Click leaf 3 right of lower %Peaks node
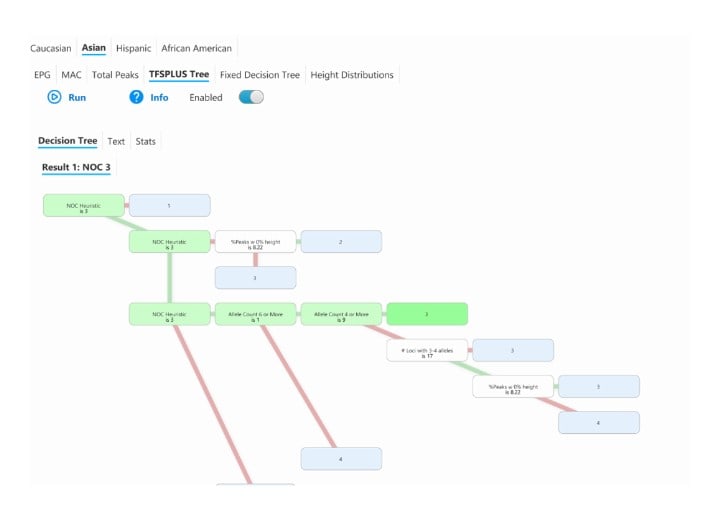 point(599,386)
